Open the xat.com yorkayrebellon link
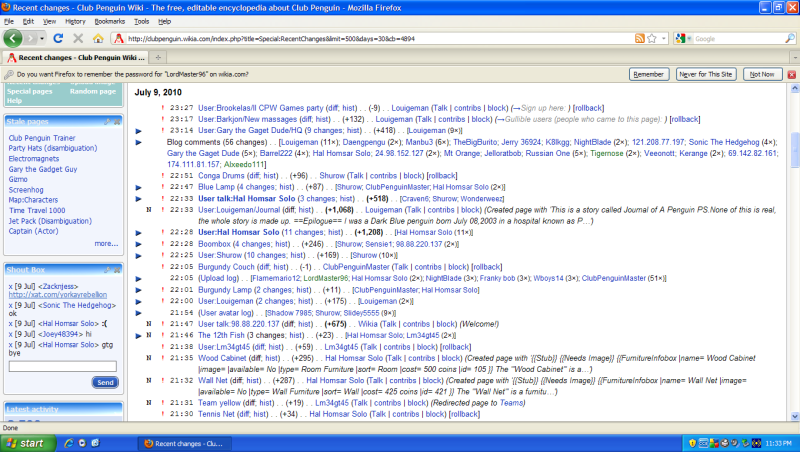 tap(58, 295)
